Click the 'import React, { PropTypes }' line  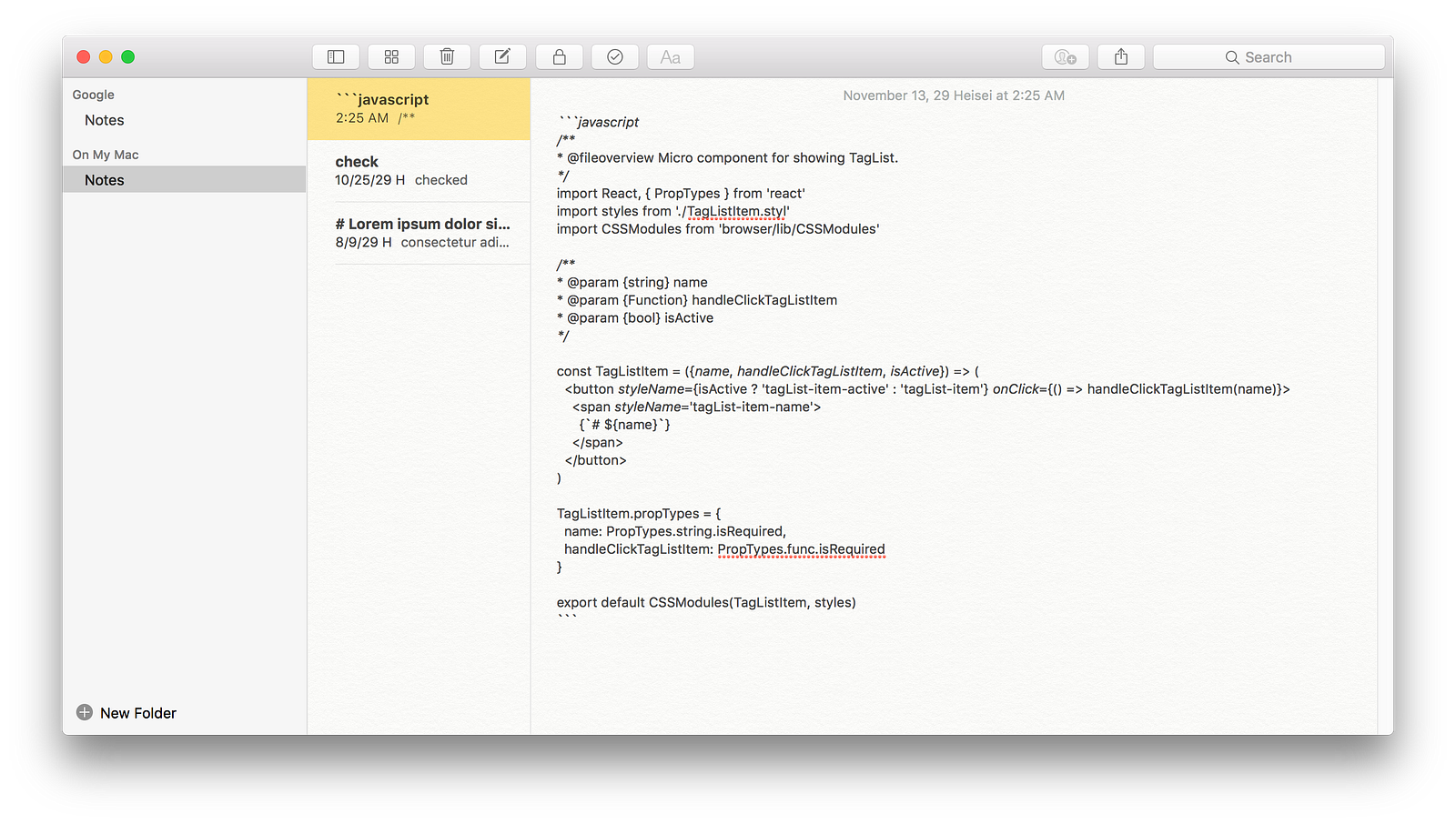681,194
